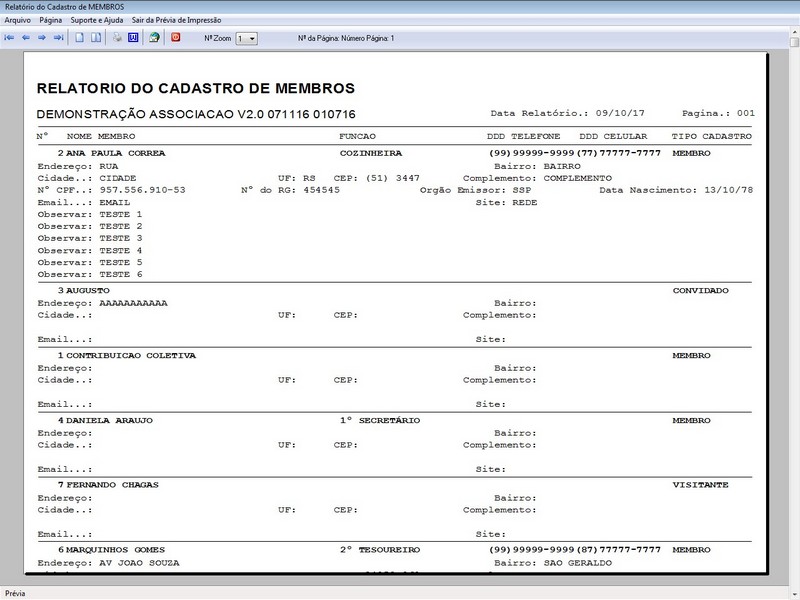The width and height of the screenshot is (800, 600).
Task: Click Bairro: SAO GERALDO text
Action: click(x=553, y=563)
